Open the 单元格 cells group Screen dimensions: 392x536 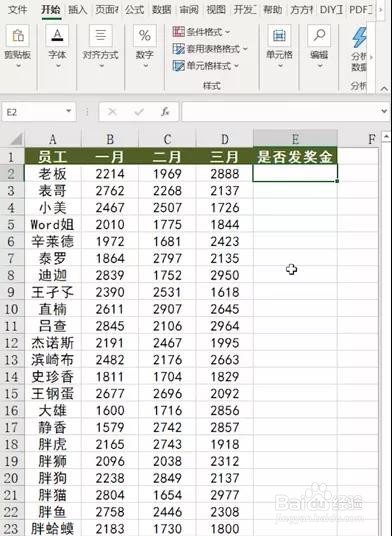click(279, 46)
